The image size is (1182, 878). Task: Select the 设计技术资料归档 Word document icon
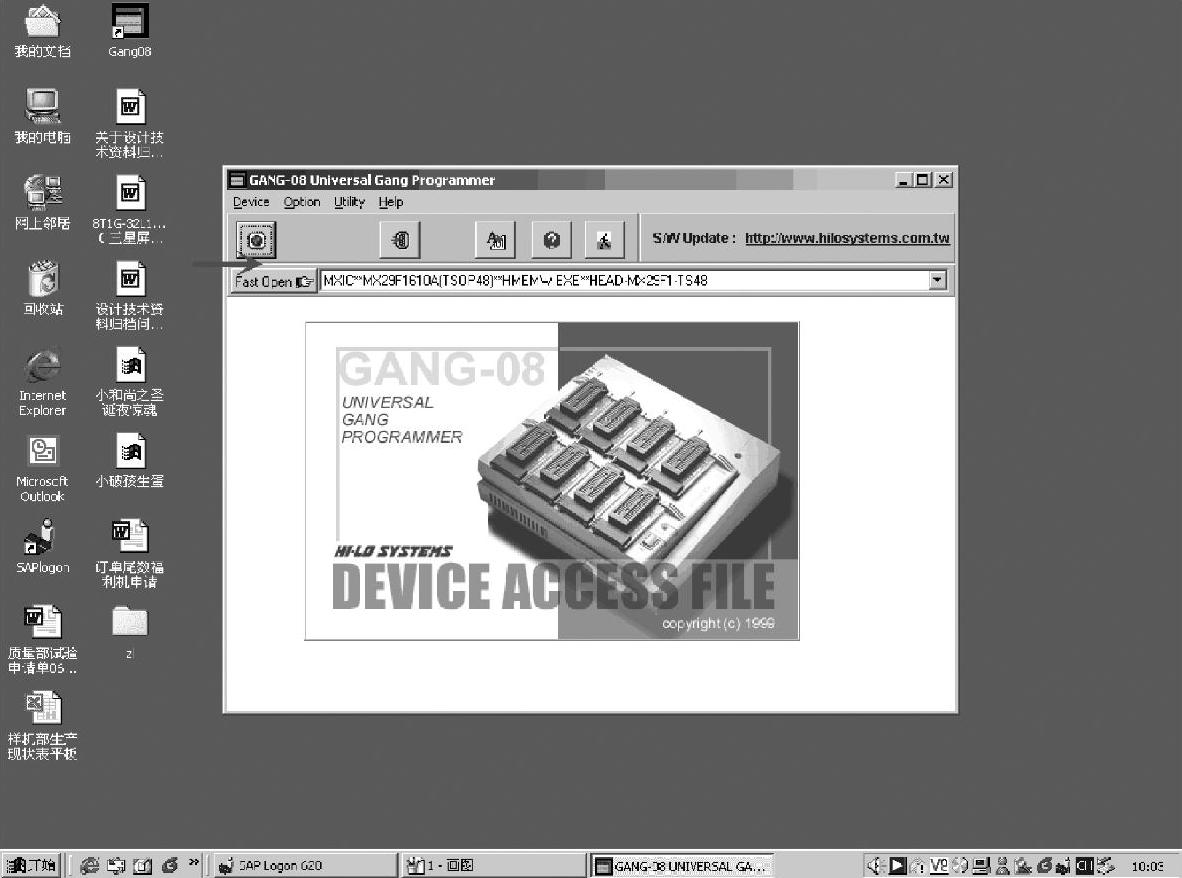point(129,295)
